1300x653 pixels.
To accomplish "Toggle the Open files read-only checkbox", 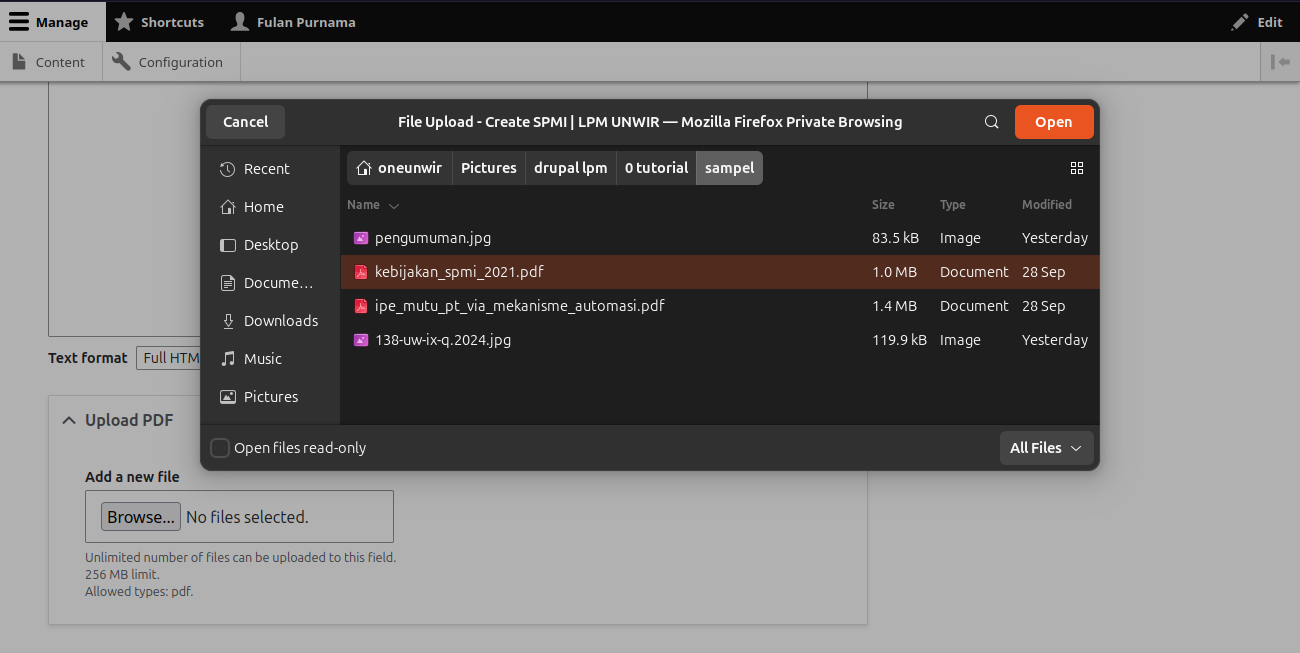I will (x=220, y=448).
